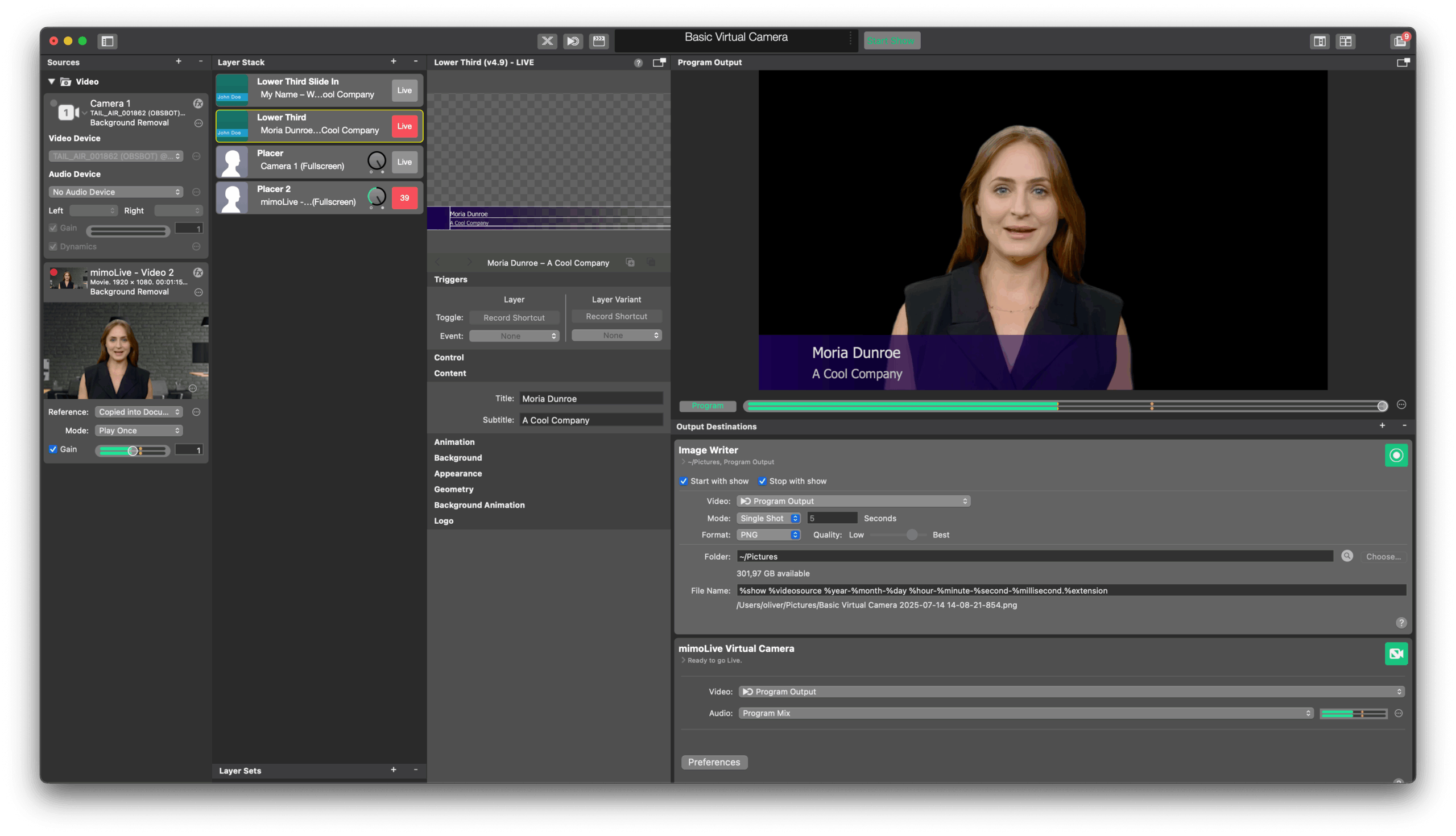Remove output destination with minus icon

[1404, 425]
